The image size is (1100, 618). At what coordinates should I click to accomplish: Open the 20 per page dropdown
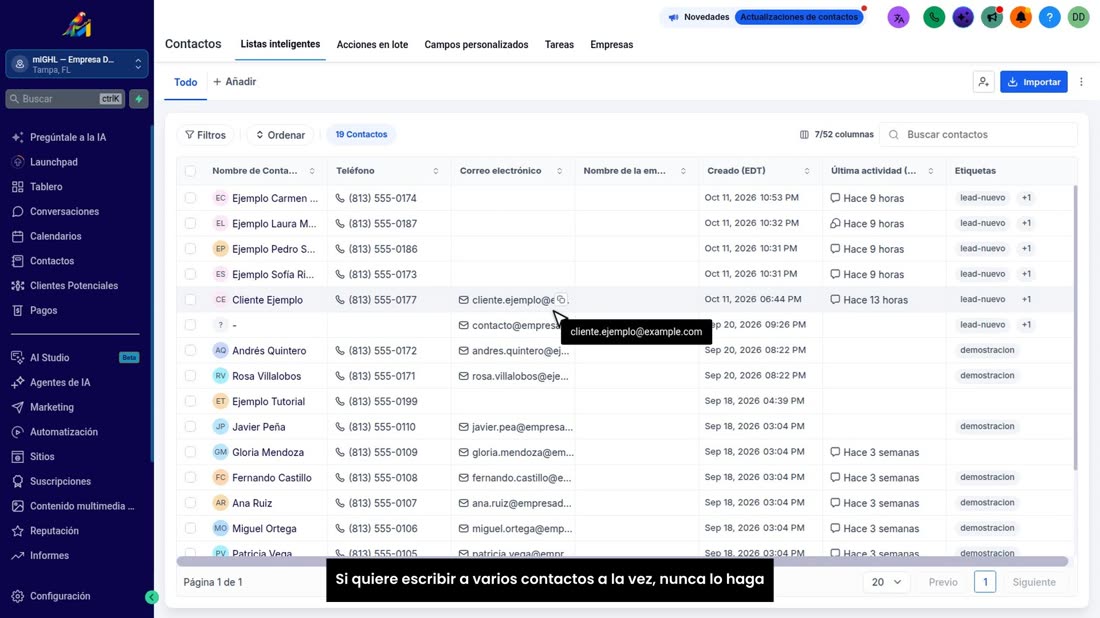coord(886,582)
